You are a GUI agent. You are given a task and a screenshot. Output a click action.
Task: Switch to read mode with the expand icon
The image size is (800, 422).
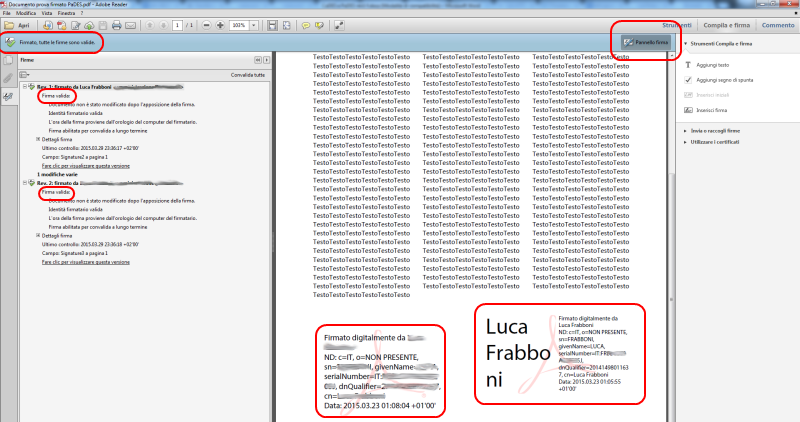pos(339,25)
